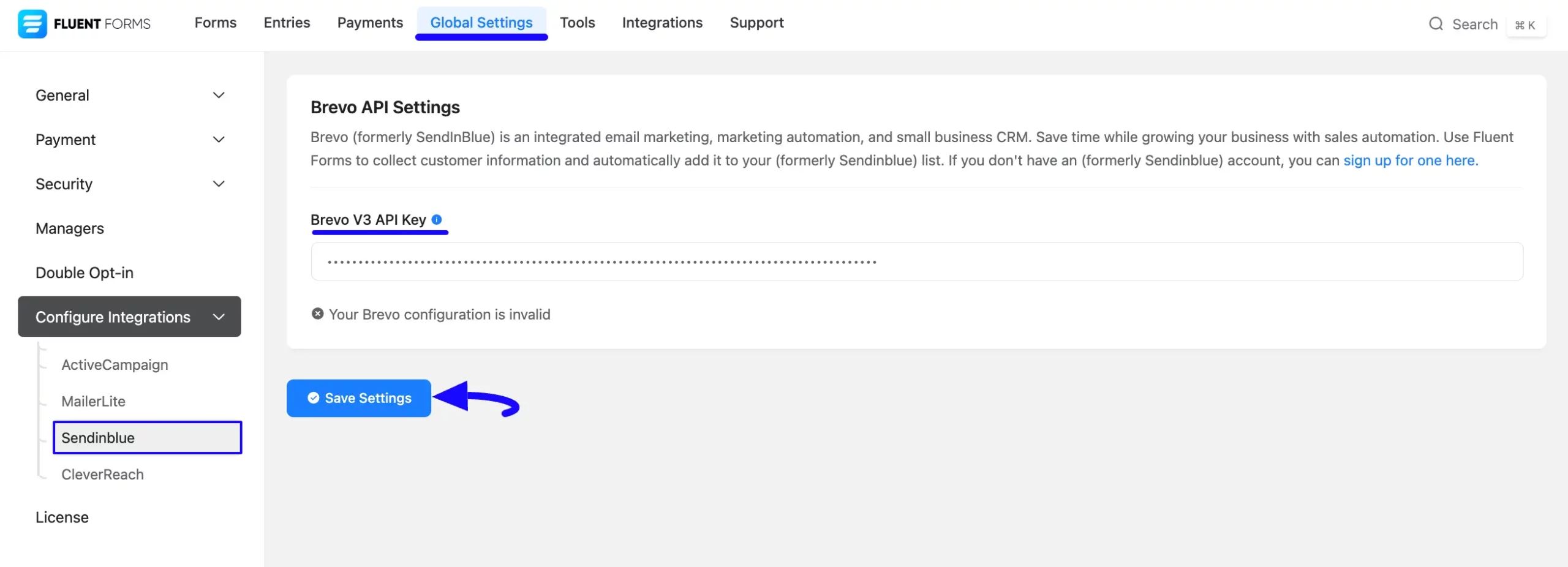The image size is (1568, 567).
Task: Focus the Brevo API key field
Action: pos(917,261)
